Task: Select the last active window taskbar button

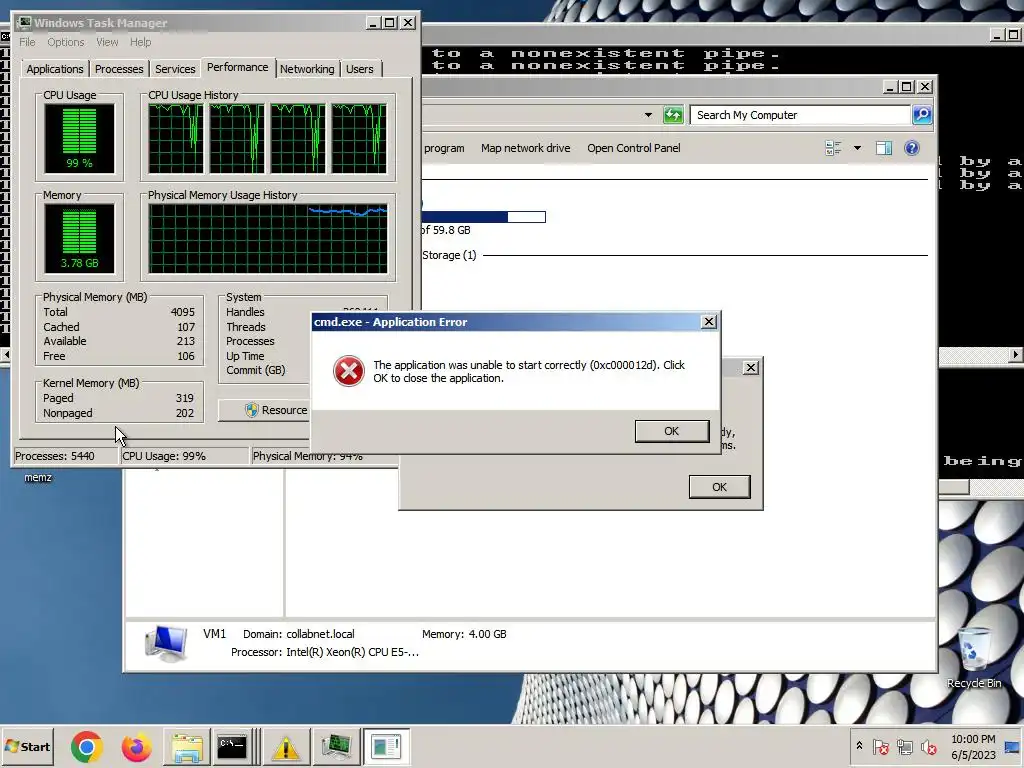Action: [x=386, y=746]
